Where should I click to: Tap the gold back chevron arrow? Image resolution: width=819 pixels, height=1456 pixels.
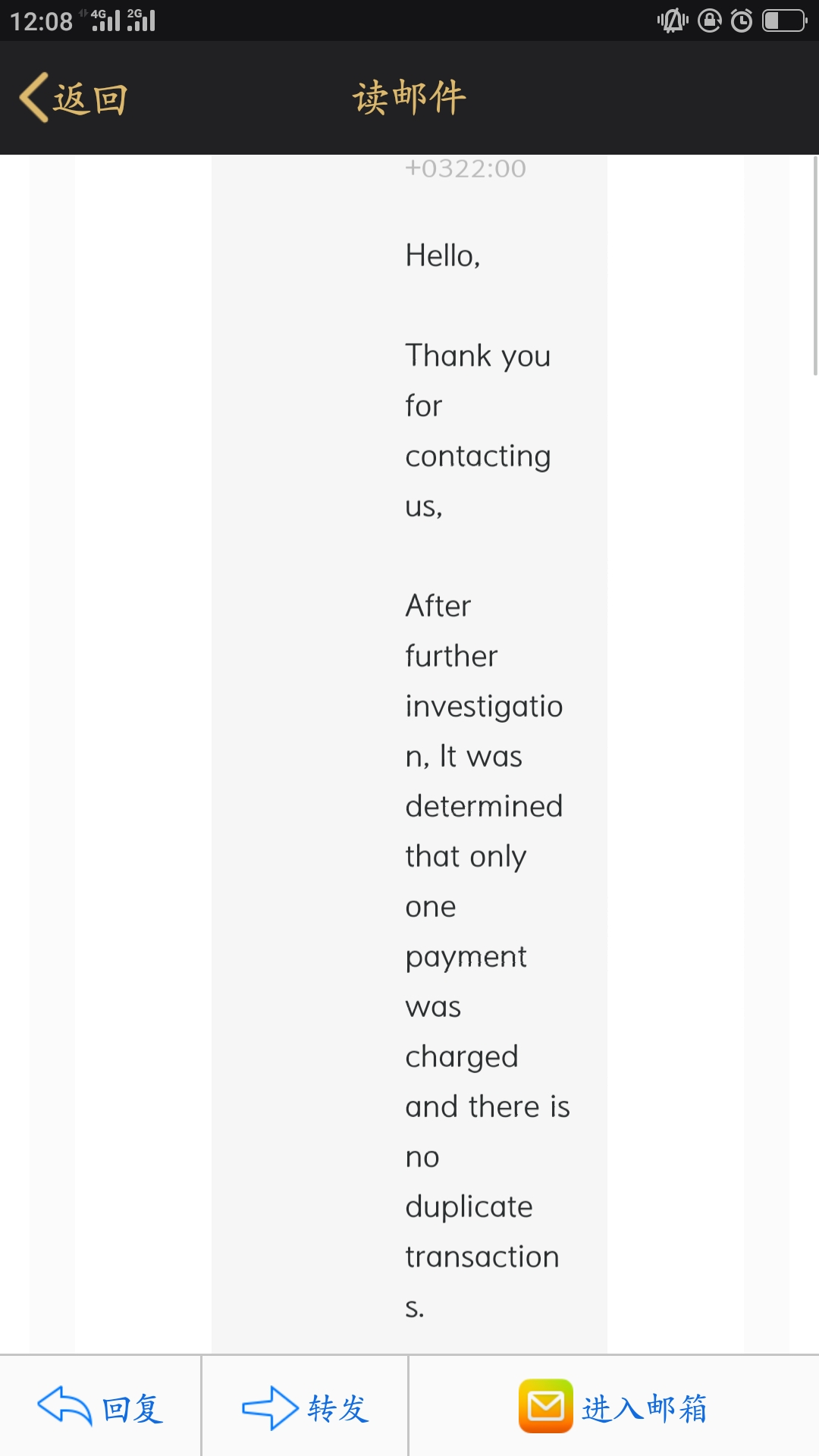[35, 98]
